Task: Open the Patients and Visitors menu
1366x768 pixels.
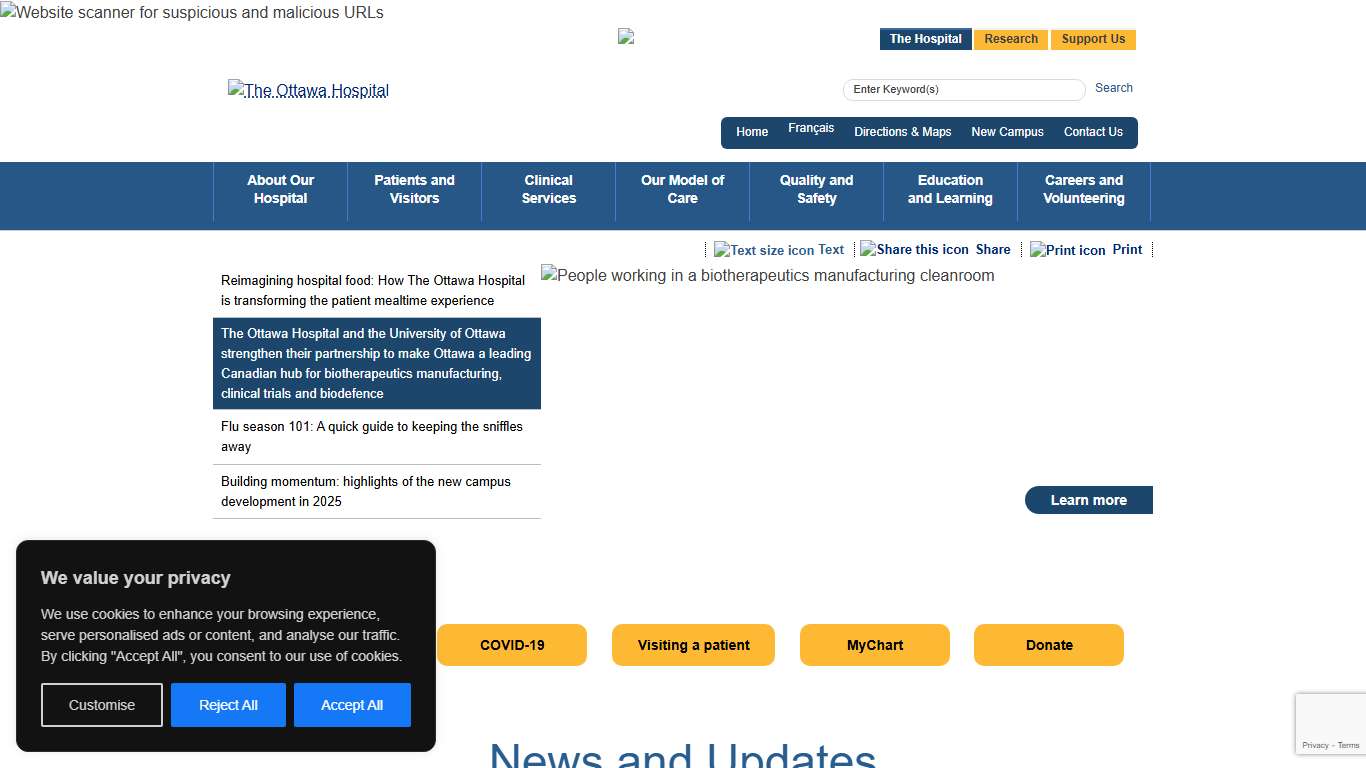Action: [414, 190]
